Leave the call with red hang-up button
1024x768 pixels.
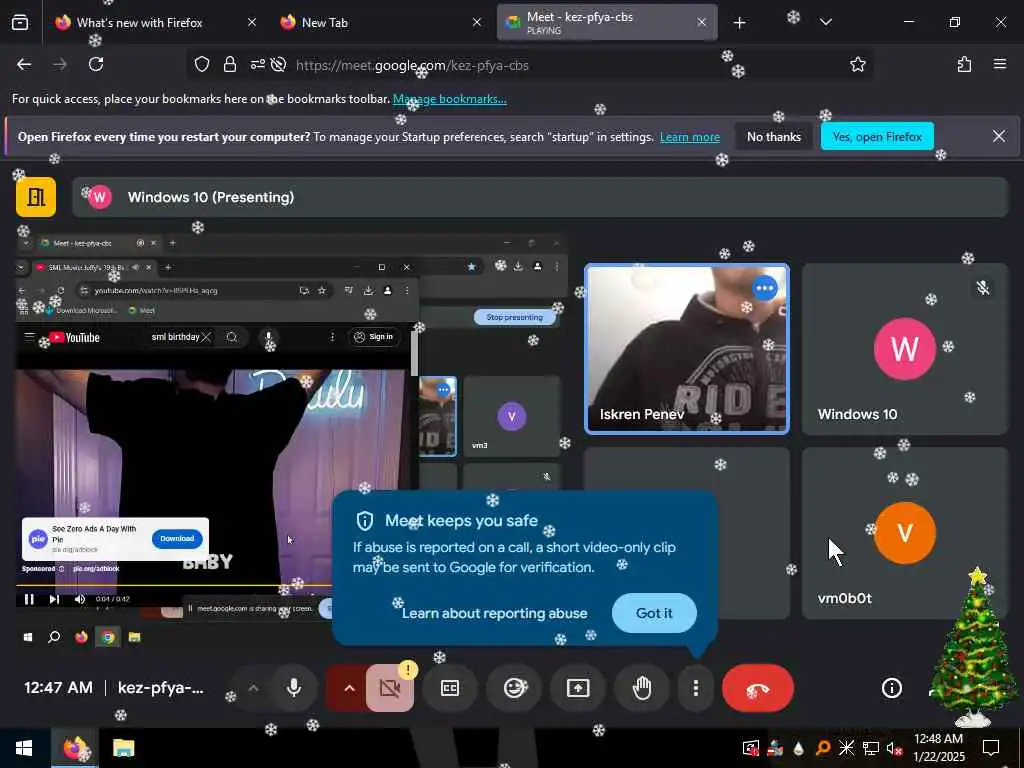(758, 688)
